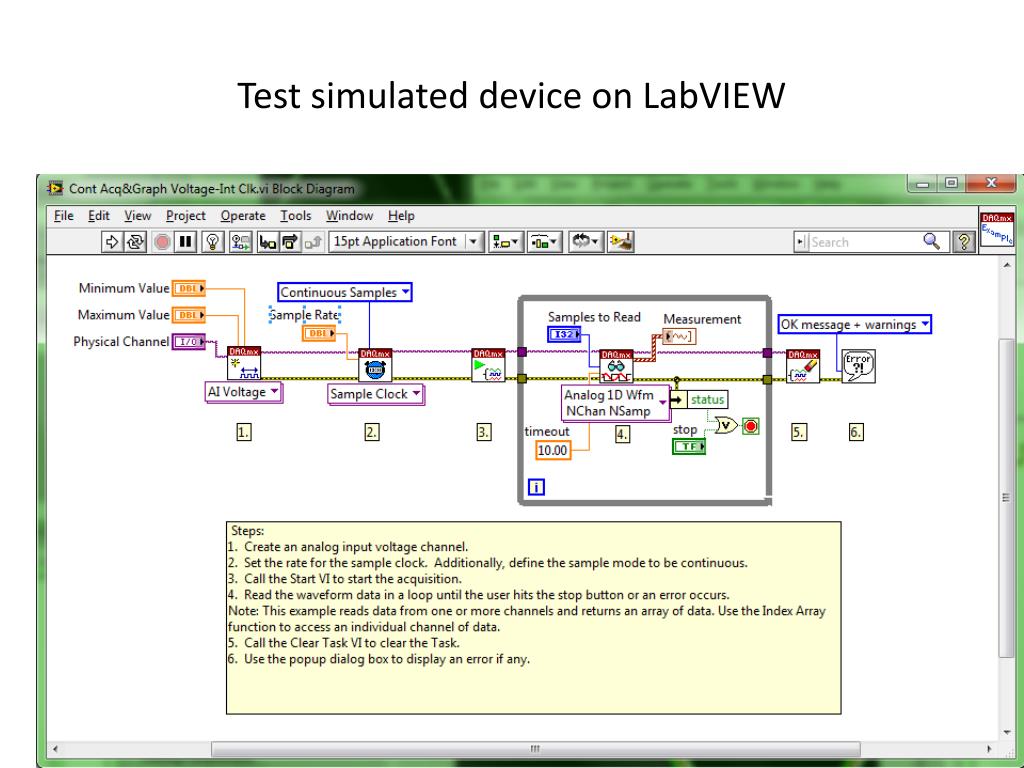Select the loop iteration terminal i
This screenshot has width=1024, height=768.
pos(536,487)
